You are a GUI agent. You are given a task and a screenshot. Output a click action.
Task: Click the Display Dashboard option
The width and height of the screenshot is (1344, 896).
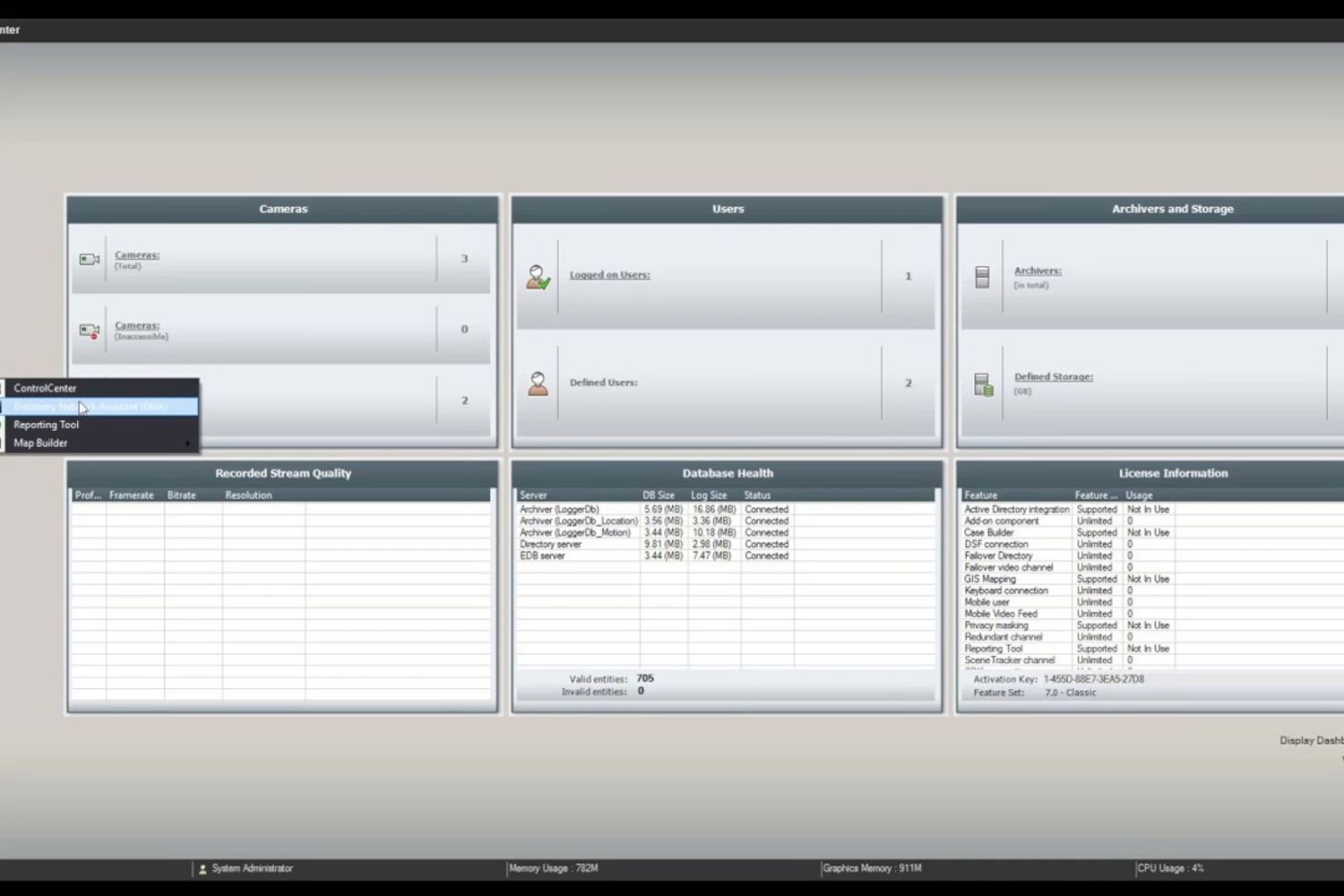(1311, 741)
